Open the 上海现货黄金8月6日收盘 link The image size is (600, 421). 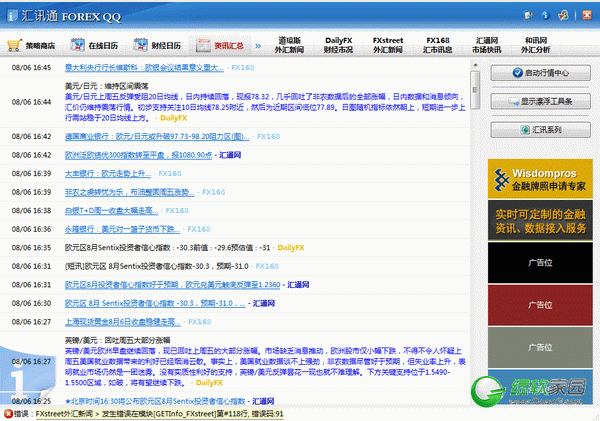tap(122, 322)
